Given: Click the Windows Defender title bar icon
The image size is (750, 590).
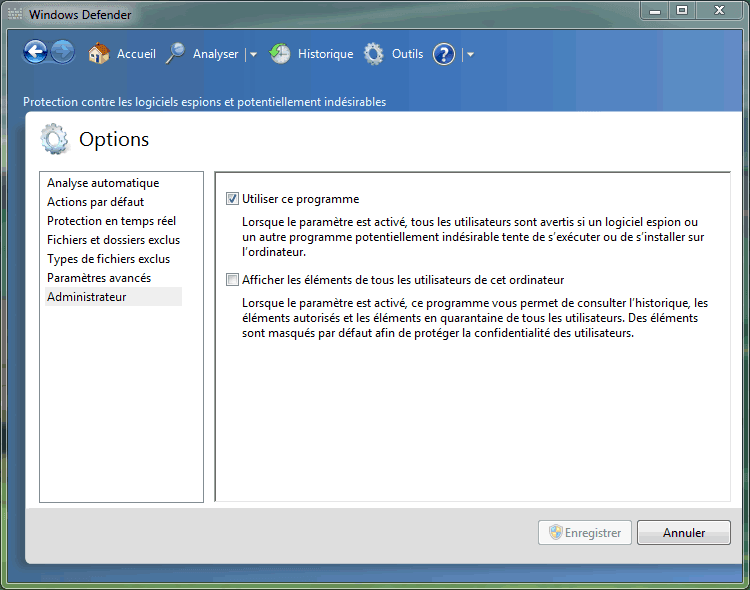Looking at the screenshot, I should 15,14.
